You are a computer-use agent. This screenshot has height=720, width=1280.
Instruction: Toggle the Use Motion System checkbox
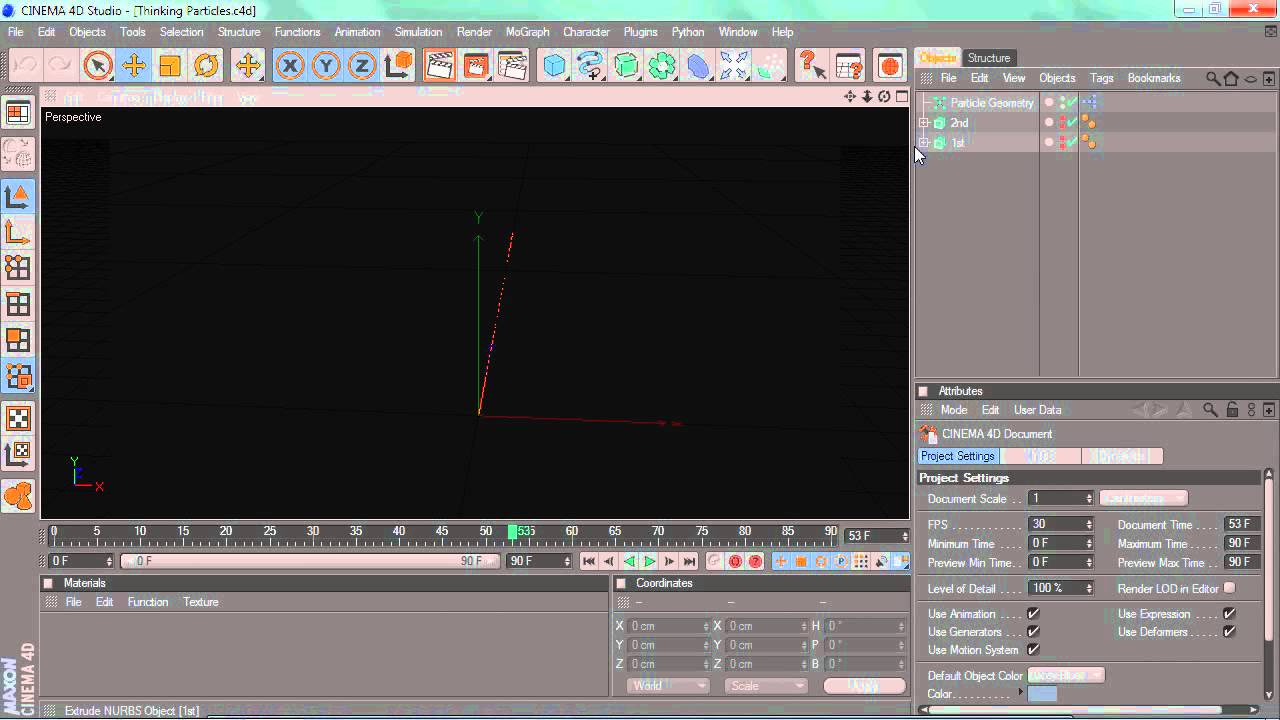pyautogui.click(x=1033, y=650)
